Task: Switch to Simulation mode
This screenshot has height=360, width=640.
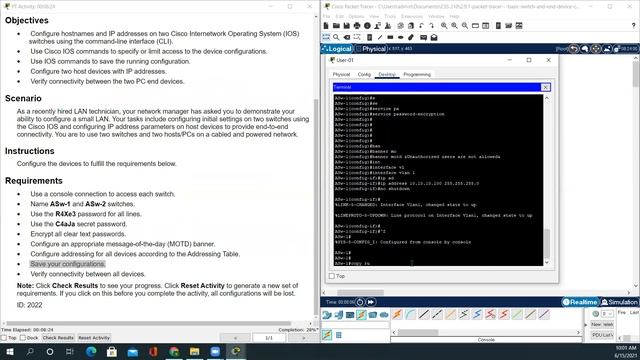Action: (619, 302)
